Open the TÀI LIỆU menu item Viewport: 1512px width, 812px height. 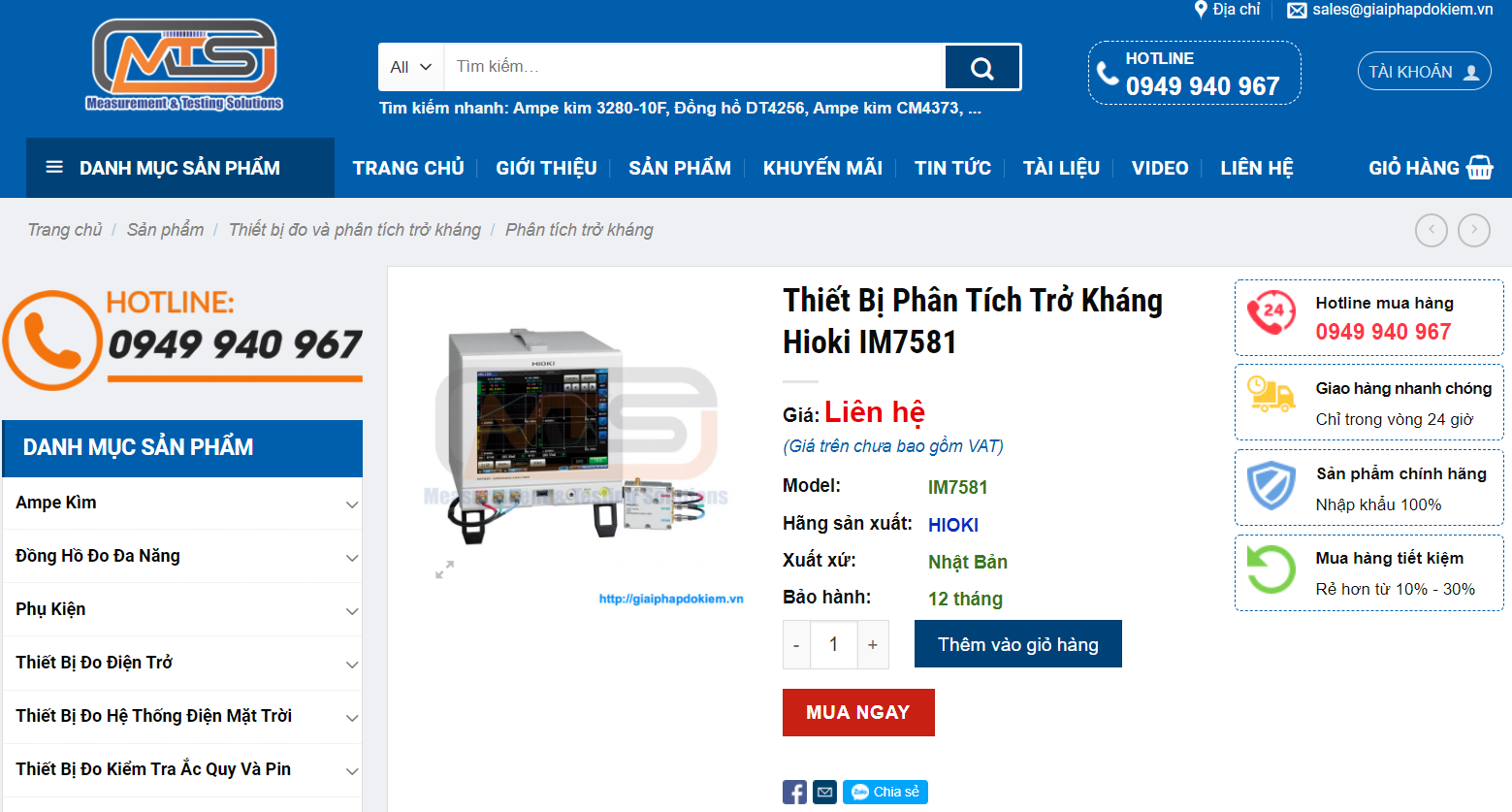[1061, 168]
